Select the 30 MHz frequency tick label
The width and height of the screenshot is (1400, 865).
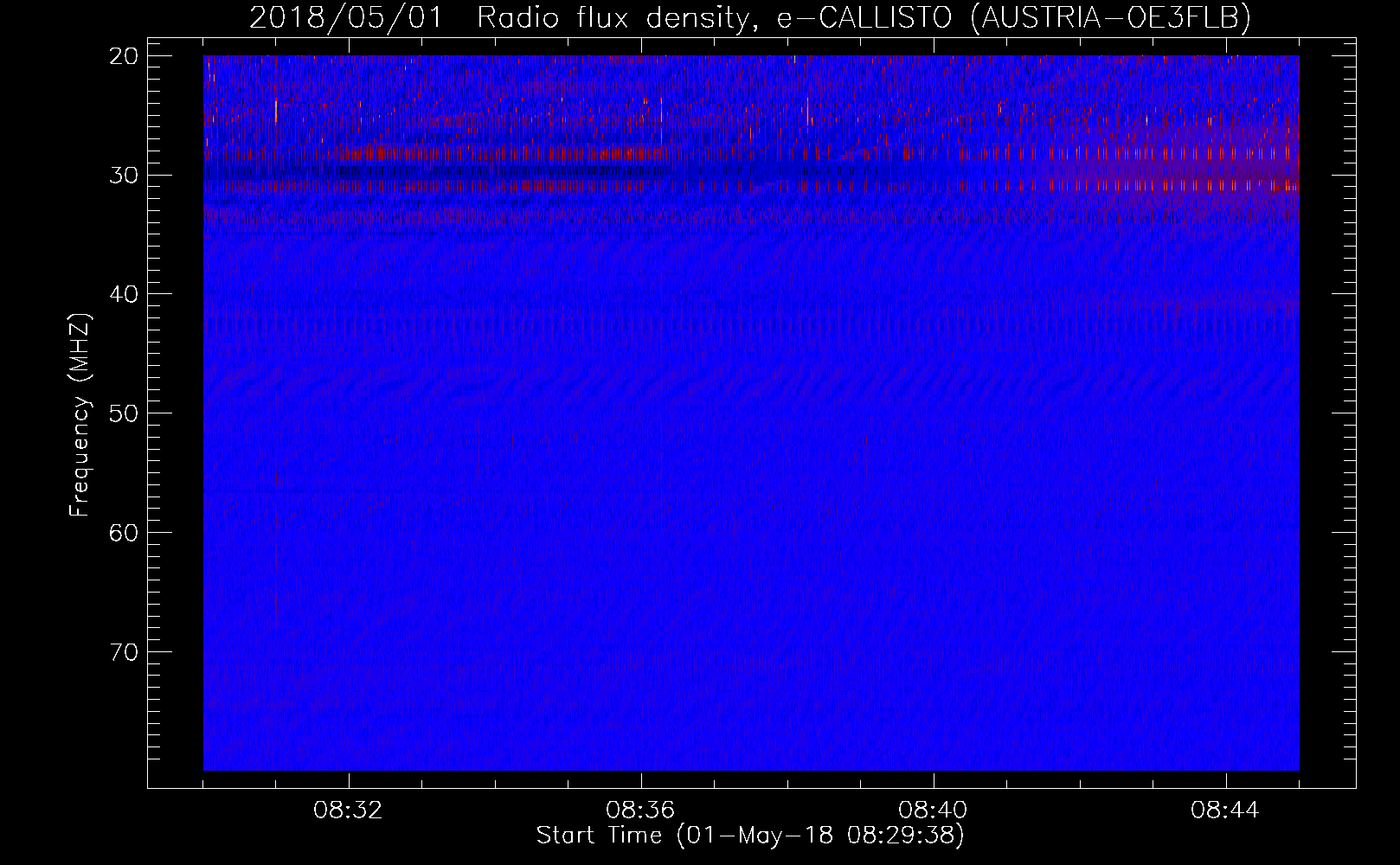[125, 176]
